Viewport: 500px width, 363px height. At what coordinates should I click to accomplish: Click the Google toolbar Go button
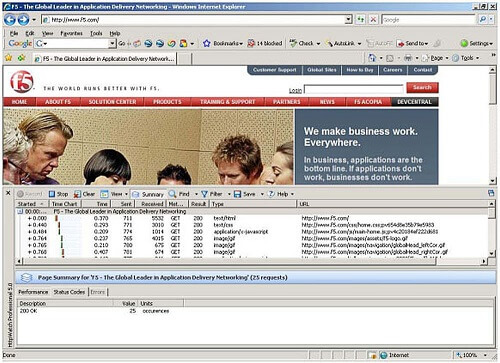(122, 43)
